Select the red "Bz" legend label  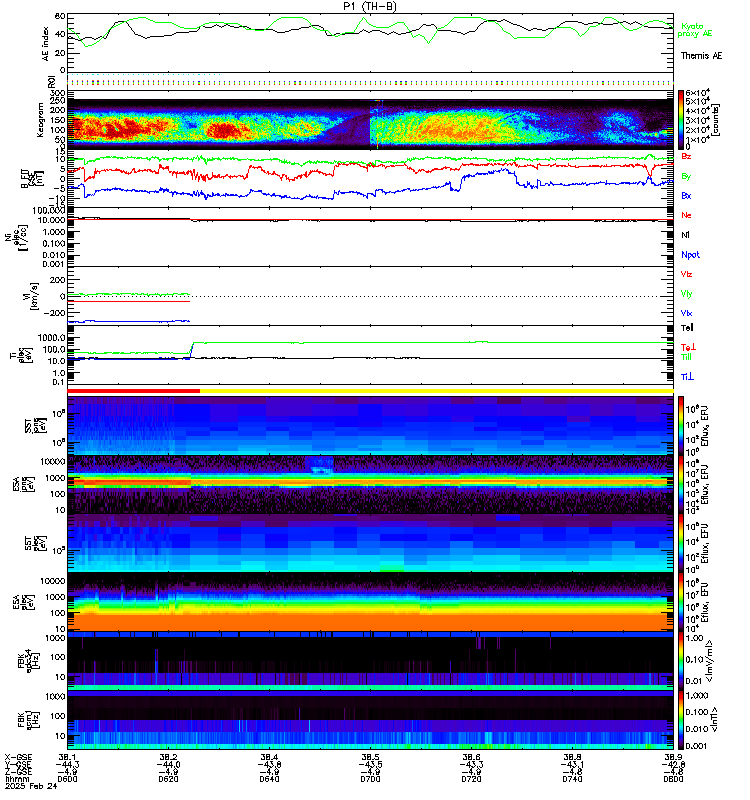coord(686,156)
